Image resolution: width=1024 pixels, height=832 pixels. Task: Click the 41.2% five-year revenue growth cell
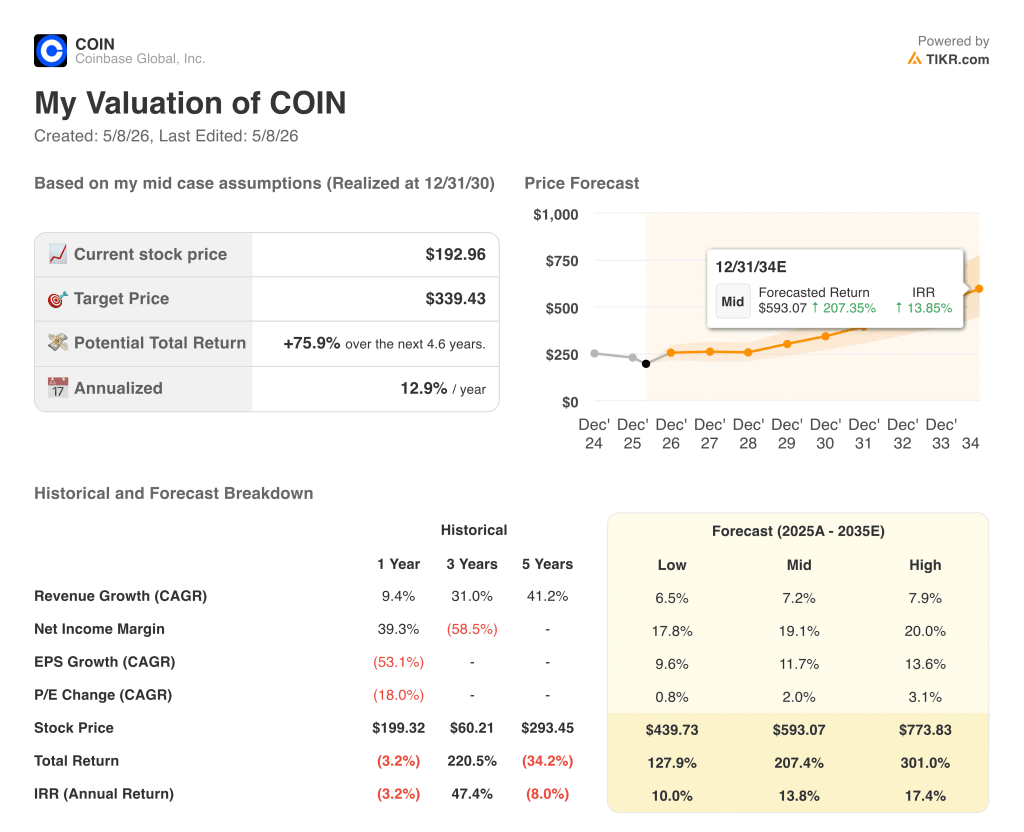pos(547,596)
